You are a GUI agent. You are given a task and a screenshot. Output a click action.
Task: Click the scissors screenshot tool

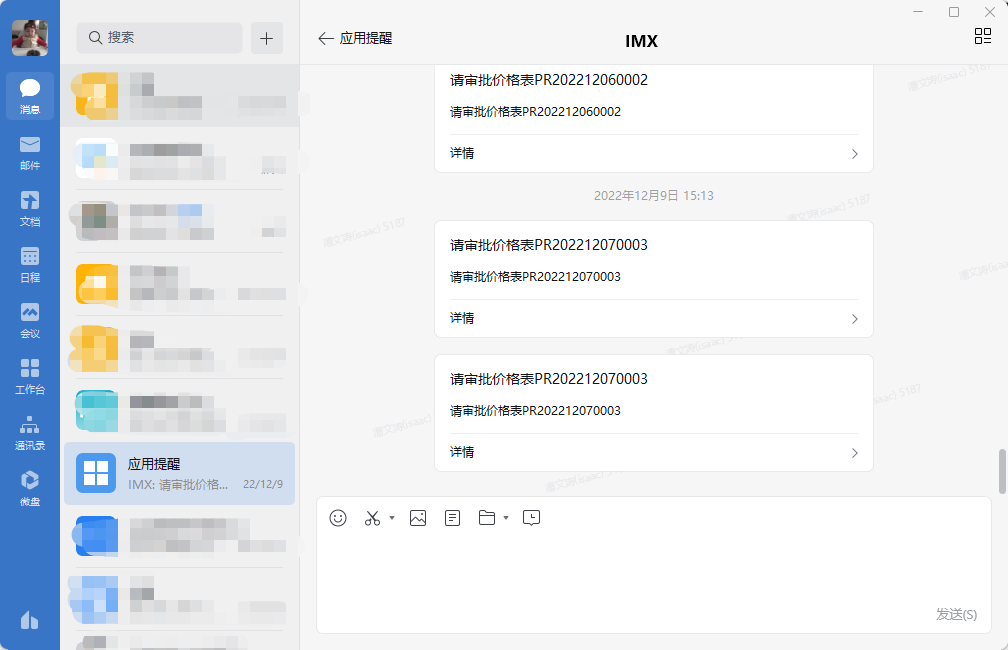(372, 518)
